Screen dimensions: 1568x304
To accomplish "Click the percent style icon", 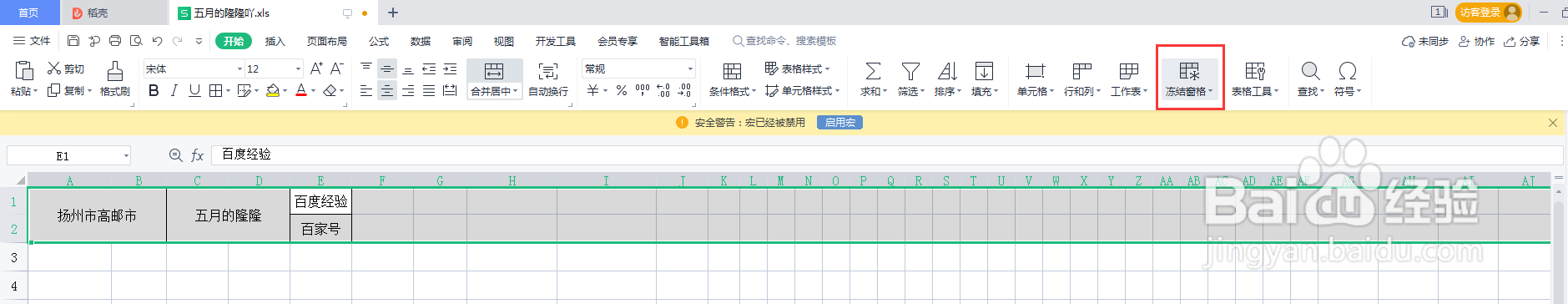I will click(622, 90).
